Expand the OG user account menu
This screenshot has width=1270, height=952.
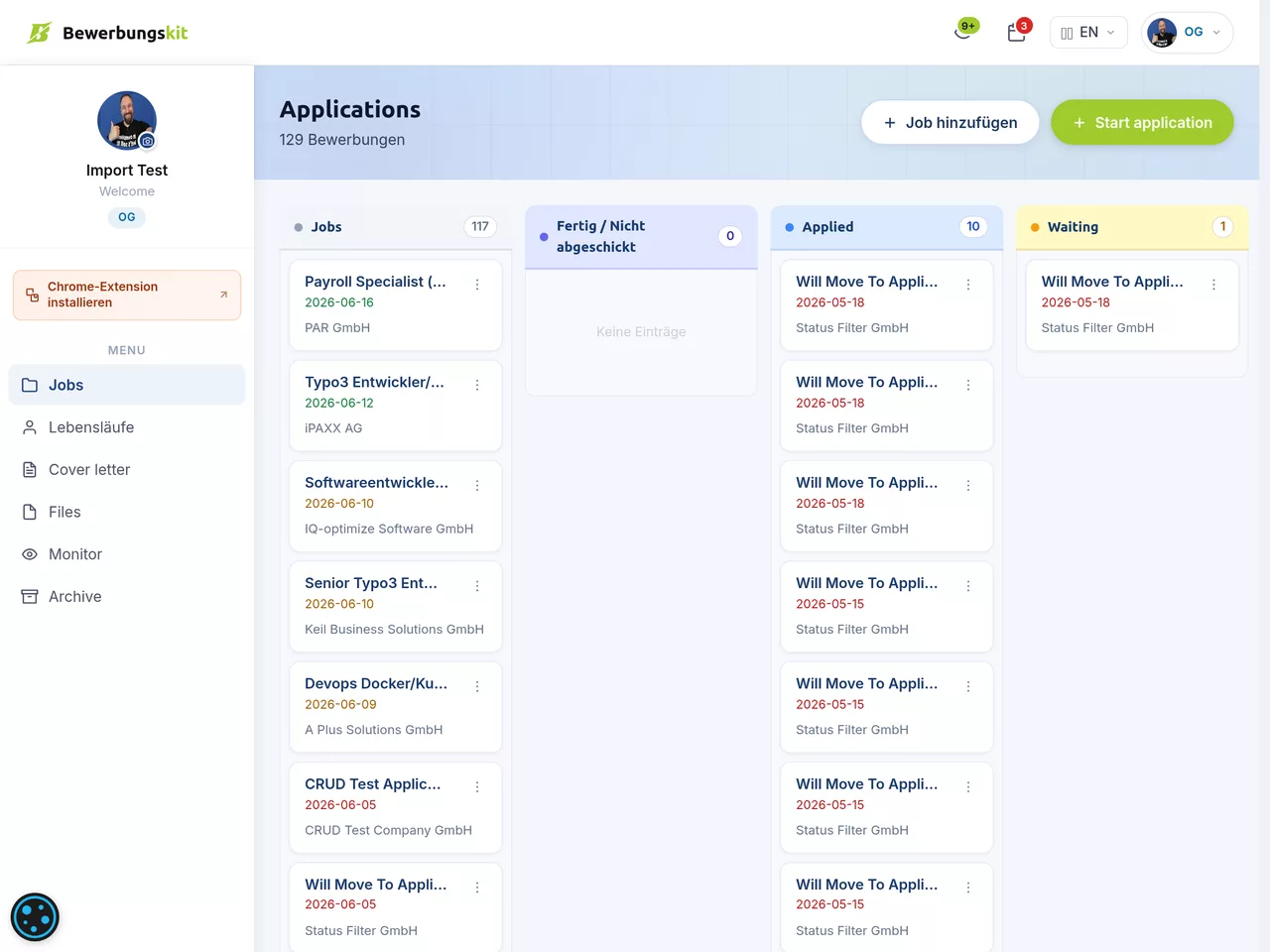[x=1188, y=33]
